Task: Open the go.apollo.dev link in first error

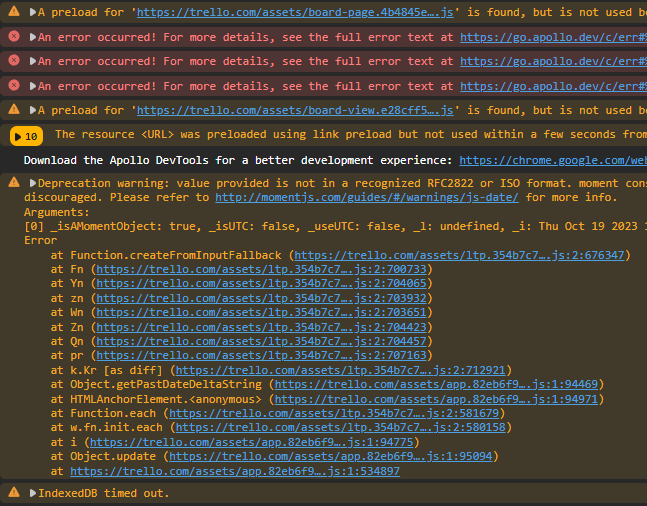Action: [x=553, y=37]
